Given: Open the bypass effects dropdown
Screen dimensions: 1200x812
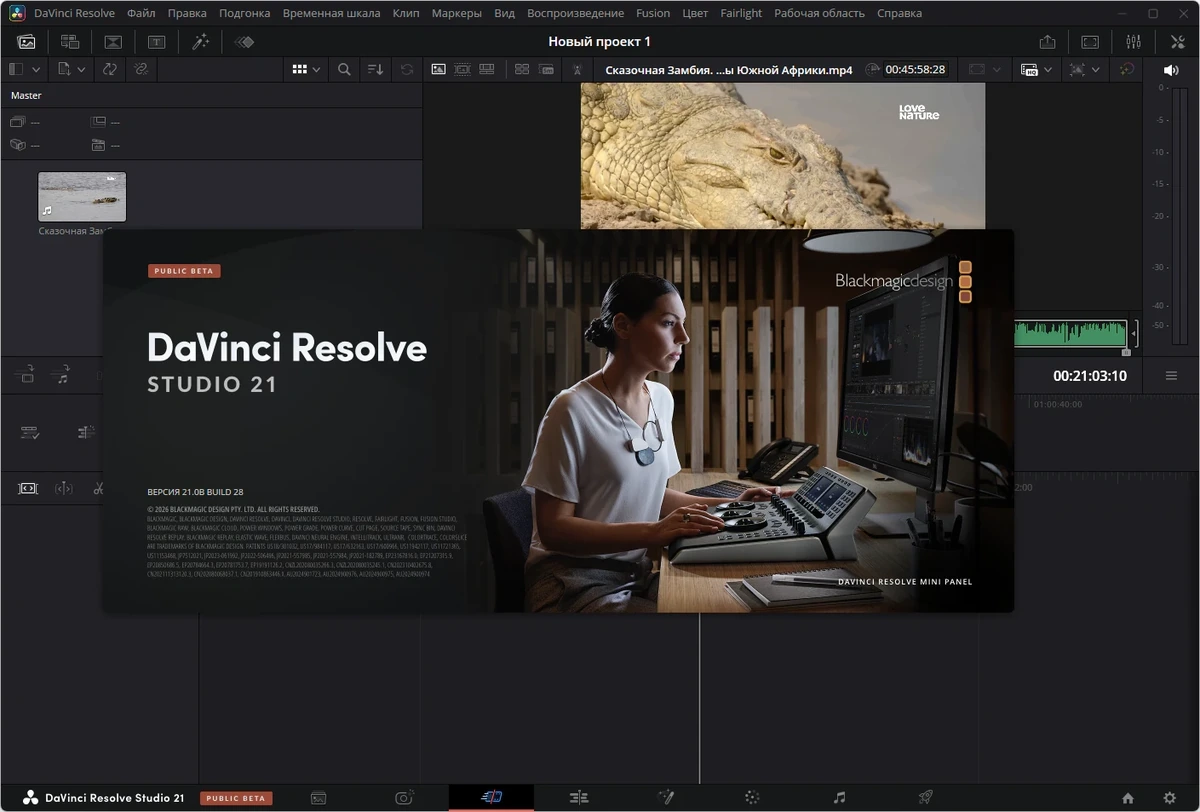Looking at the screenshot, I should [x=1084, y=70].
